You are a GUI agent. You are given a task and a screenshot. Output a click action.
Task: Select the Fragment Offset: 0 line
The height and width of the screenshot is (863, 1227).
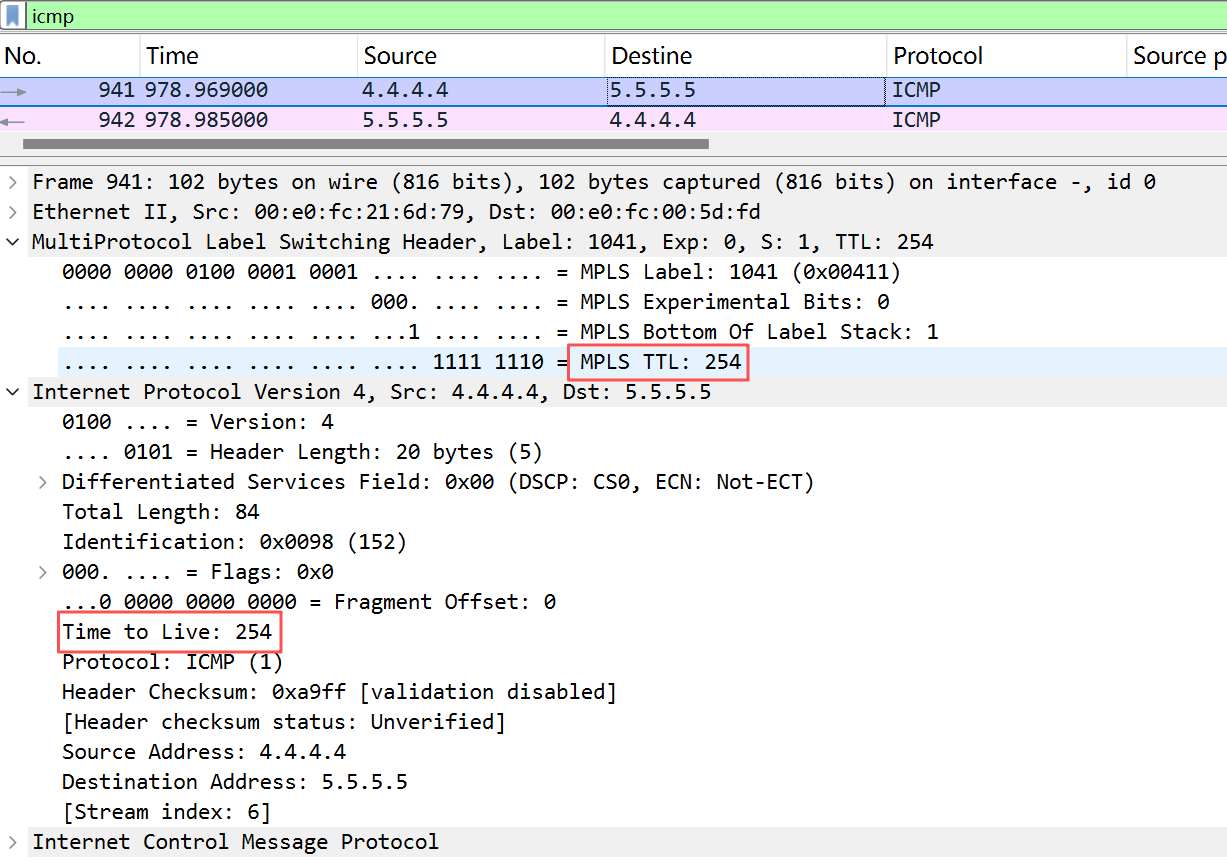[309, 602]
